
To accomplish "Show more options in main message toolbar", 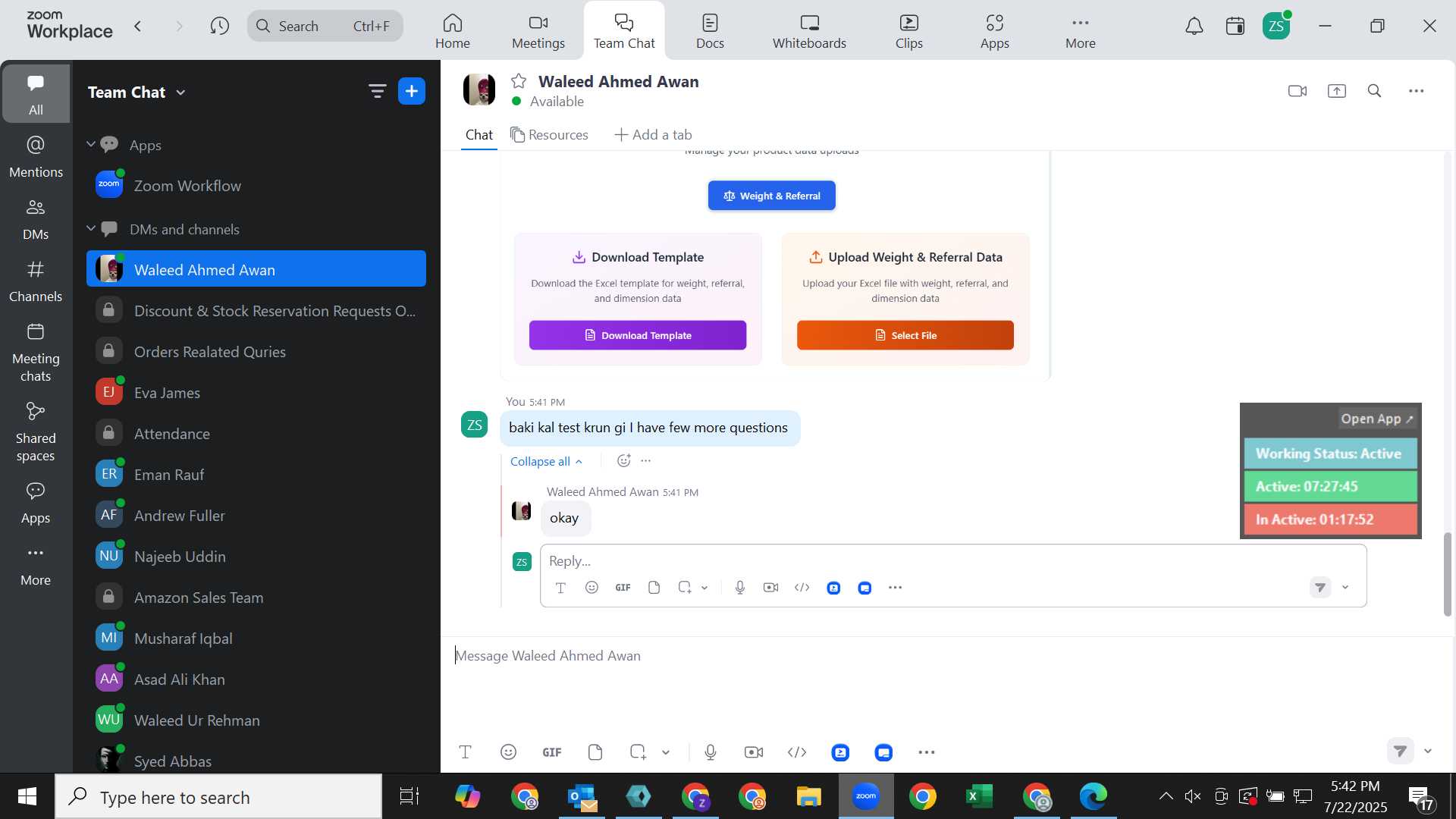I will coord(927,752).
